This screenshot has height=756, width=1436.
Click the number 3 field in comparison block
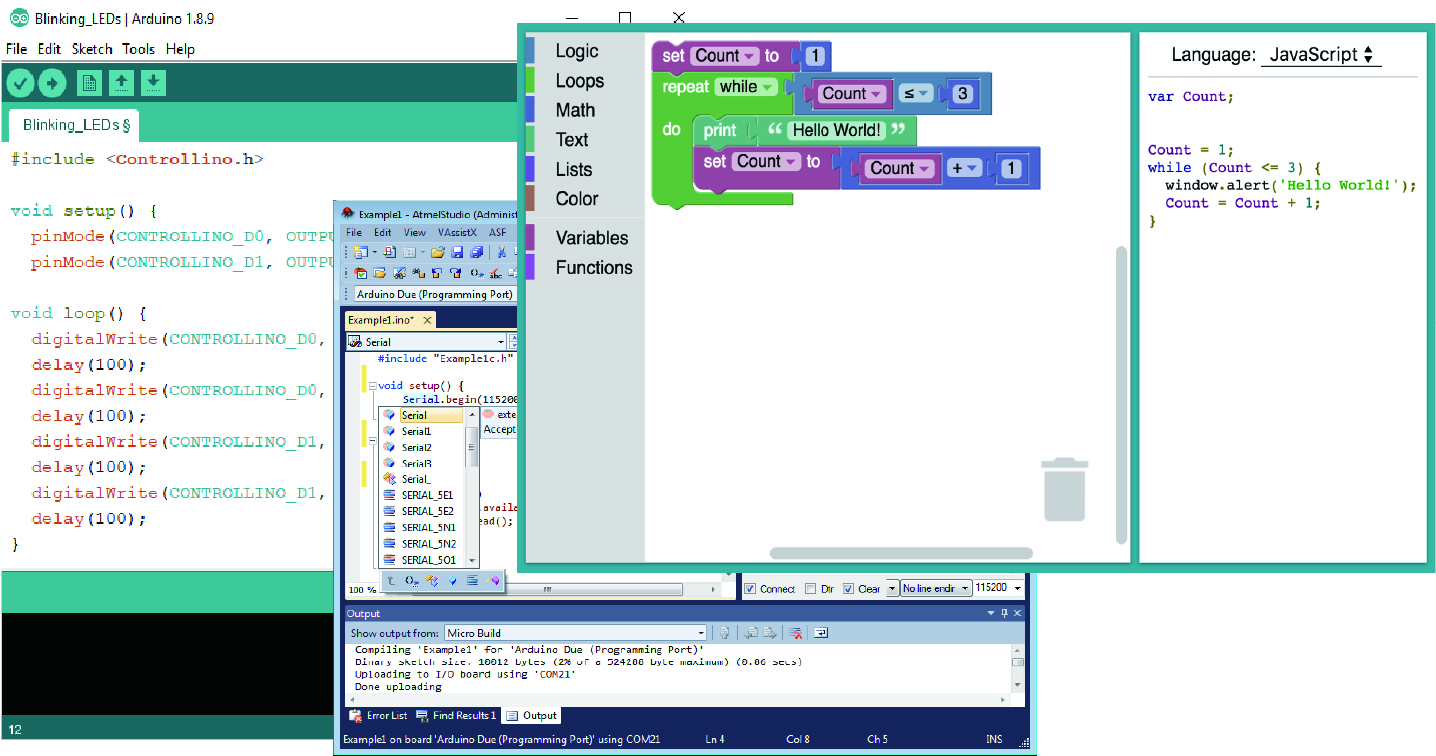[961, 94]
